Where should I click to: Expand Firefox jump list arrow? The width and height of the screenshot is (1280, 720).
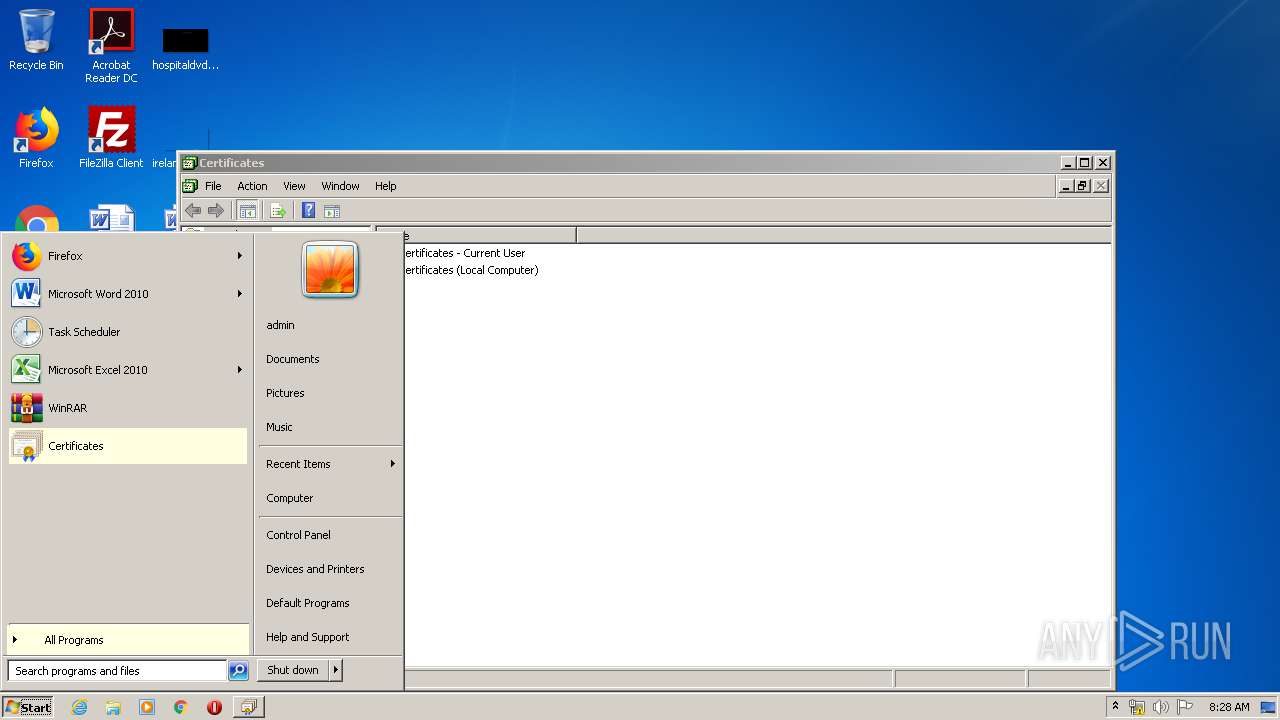(239, 256)
